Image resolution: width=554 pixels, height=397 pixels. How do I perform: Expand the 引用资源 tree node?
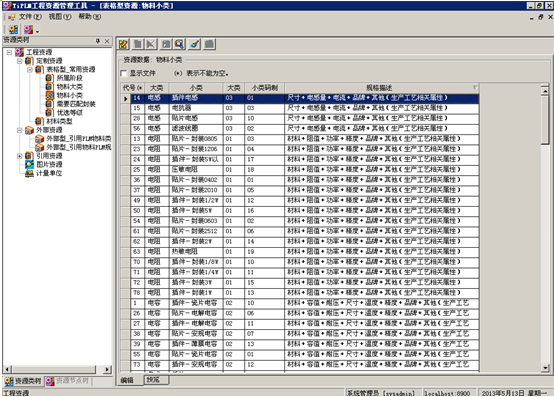[20, 156]
